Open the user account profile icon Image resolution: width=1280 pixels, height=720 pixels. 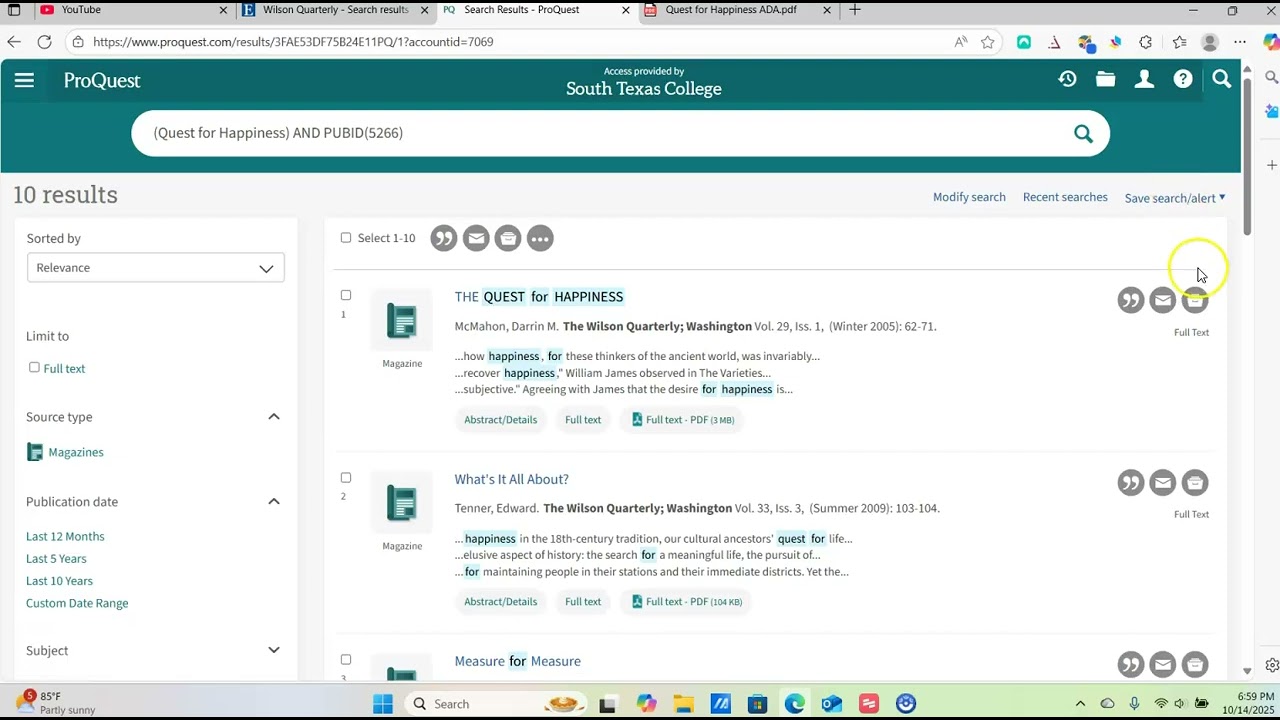[x=1144, y=79]
